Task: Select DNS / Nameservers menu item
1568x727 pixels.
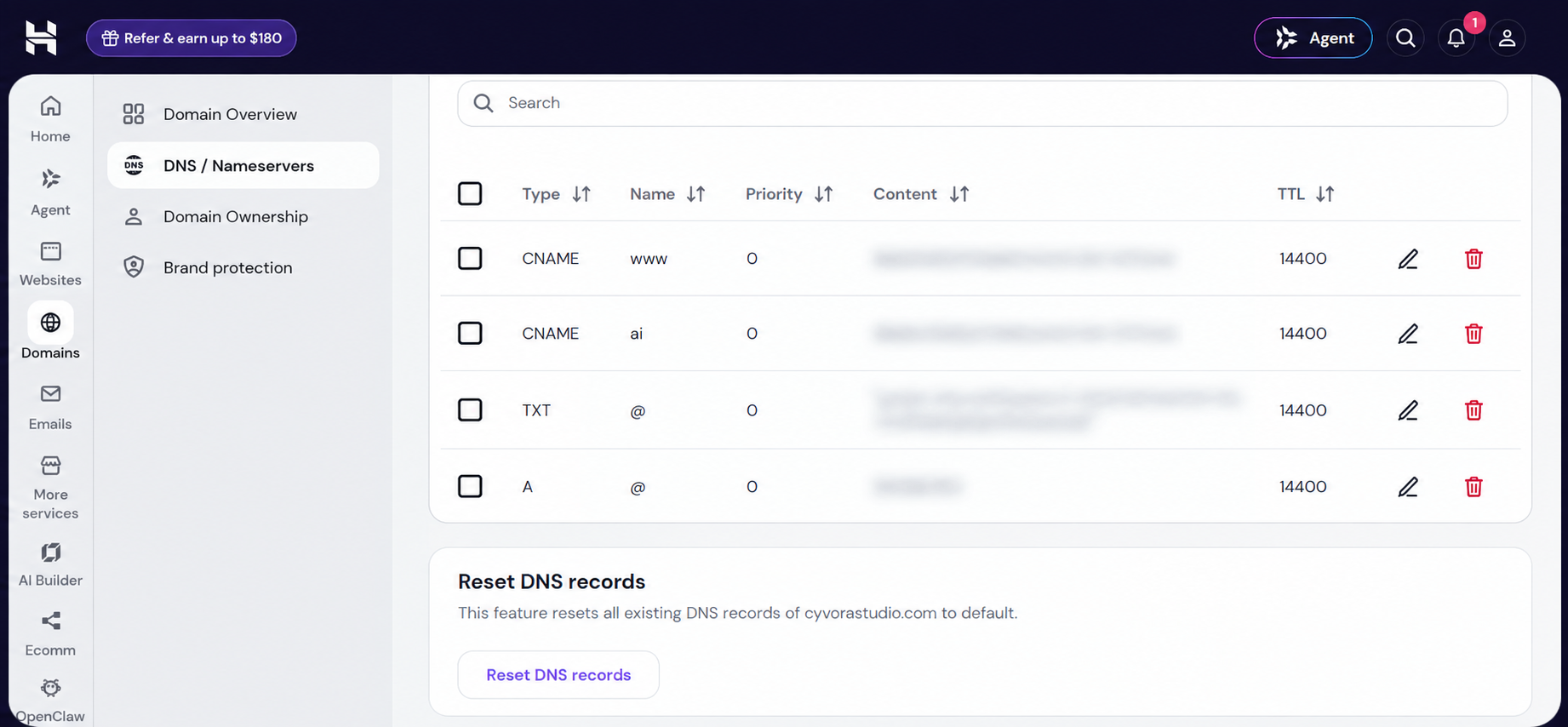Action: coord(243,165)
